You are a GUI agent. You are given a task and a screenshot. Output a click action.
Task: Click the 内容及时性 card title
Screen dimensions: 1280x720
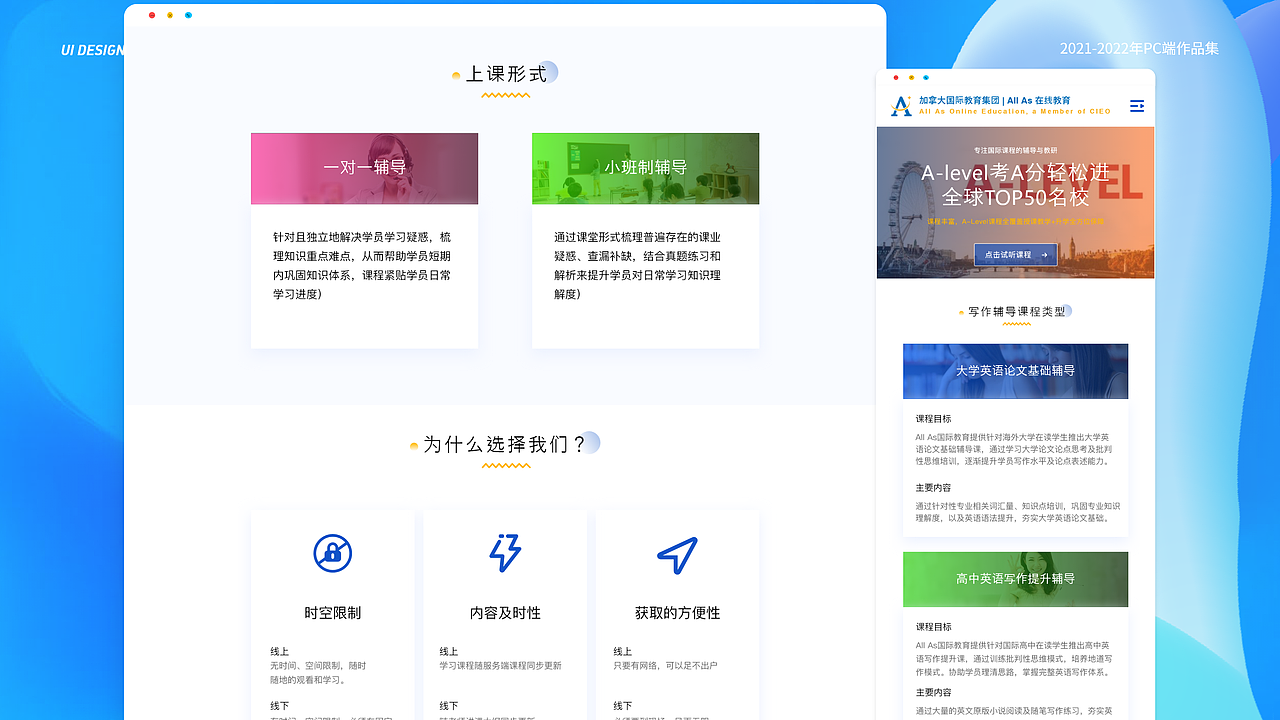(x=505, y=613)
